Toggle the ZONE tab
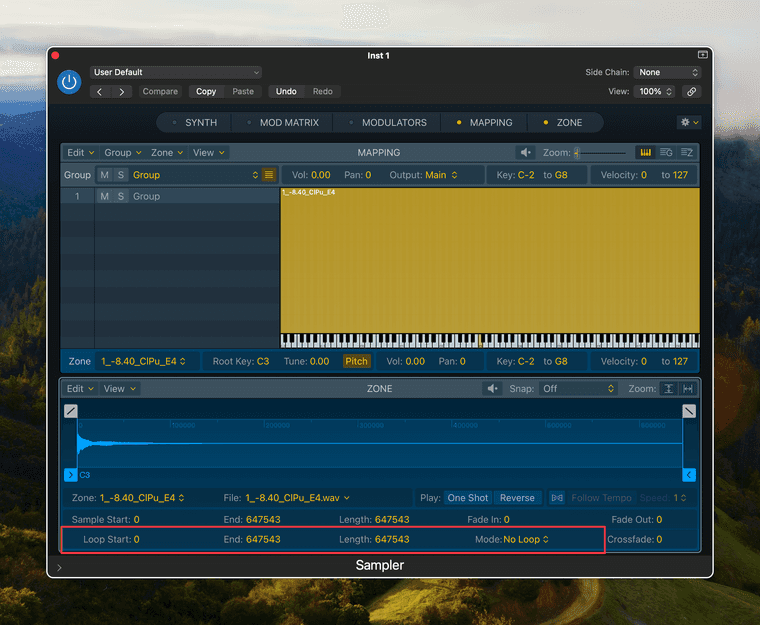Screen dimensions: 760x625 point(563,123)
